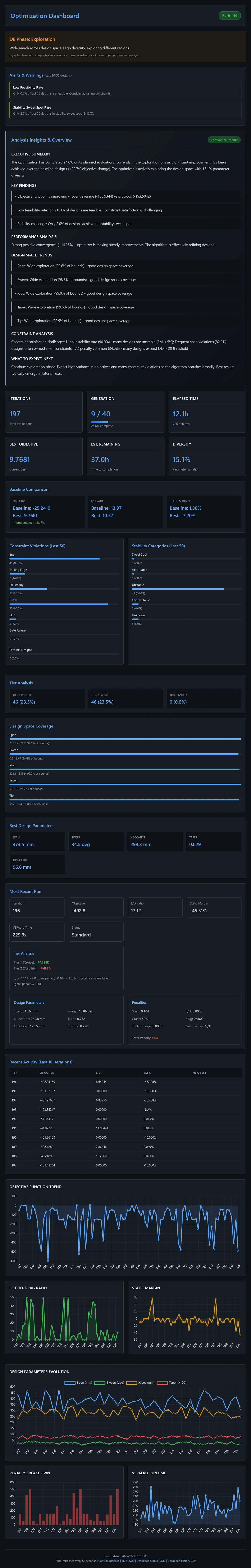The image size is (251, 1568).
Task: Select the Iterations value 197
Action: coord(15,414)
